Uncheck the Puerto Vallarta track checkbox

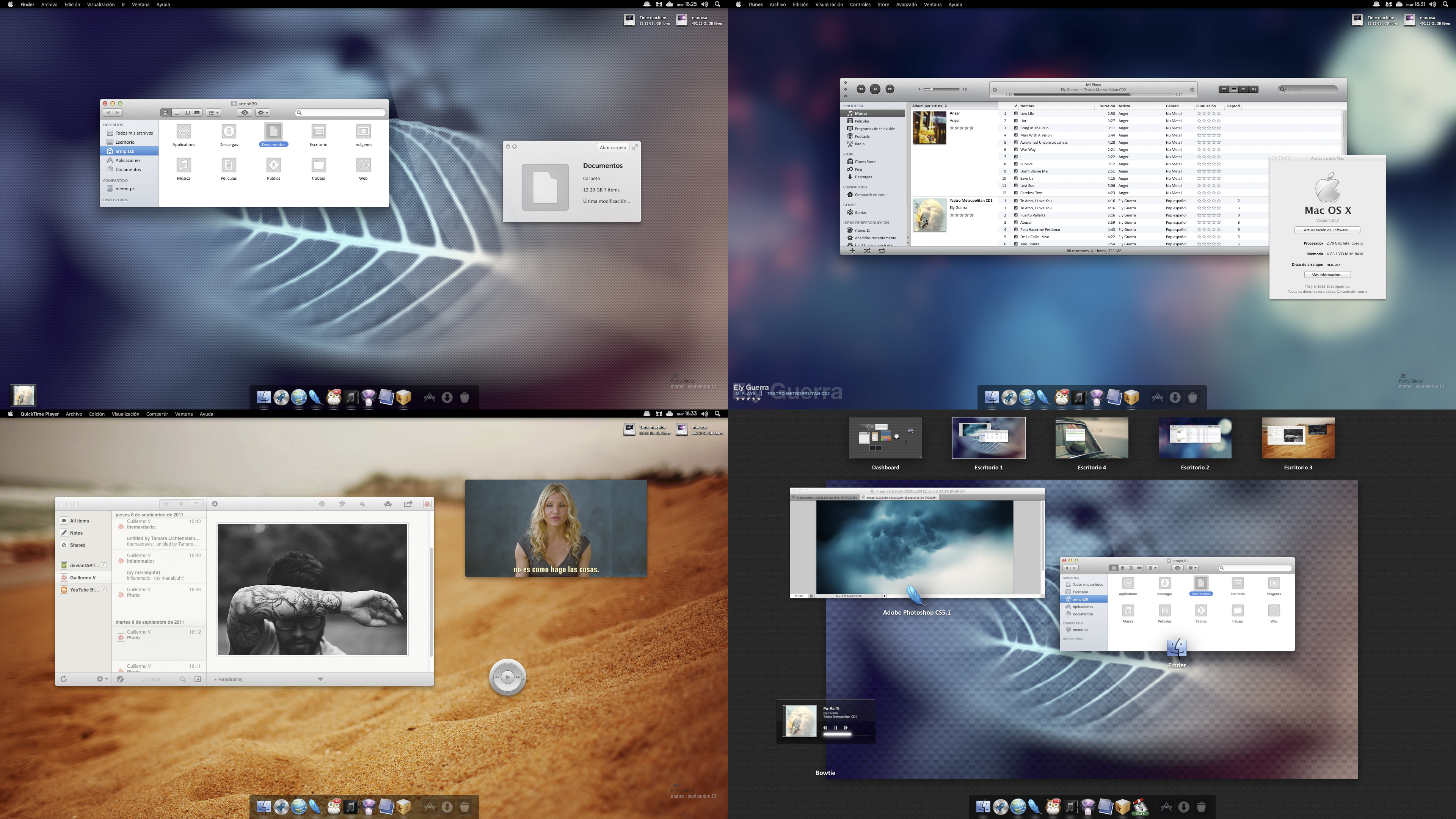click(x=1016, y=215)
